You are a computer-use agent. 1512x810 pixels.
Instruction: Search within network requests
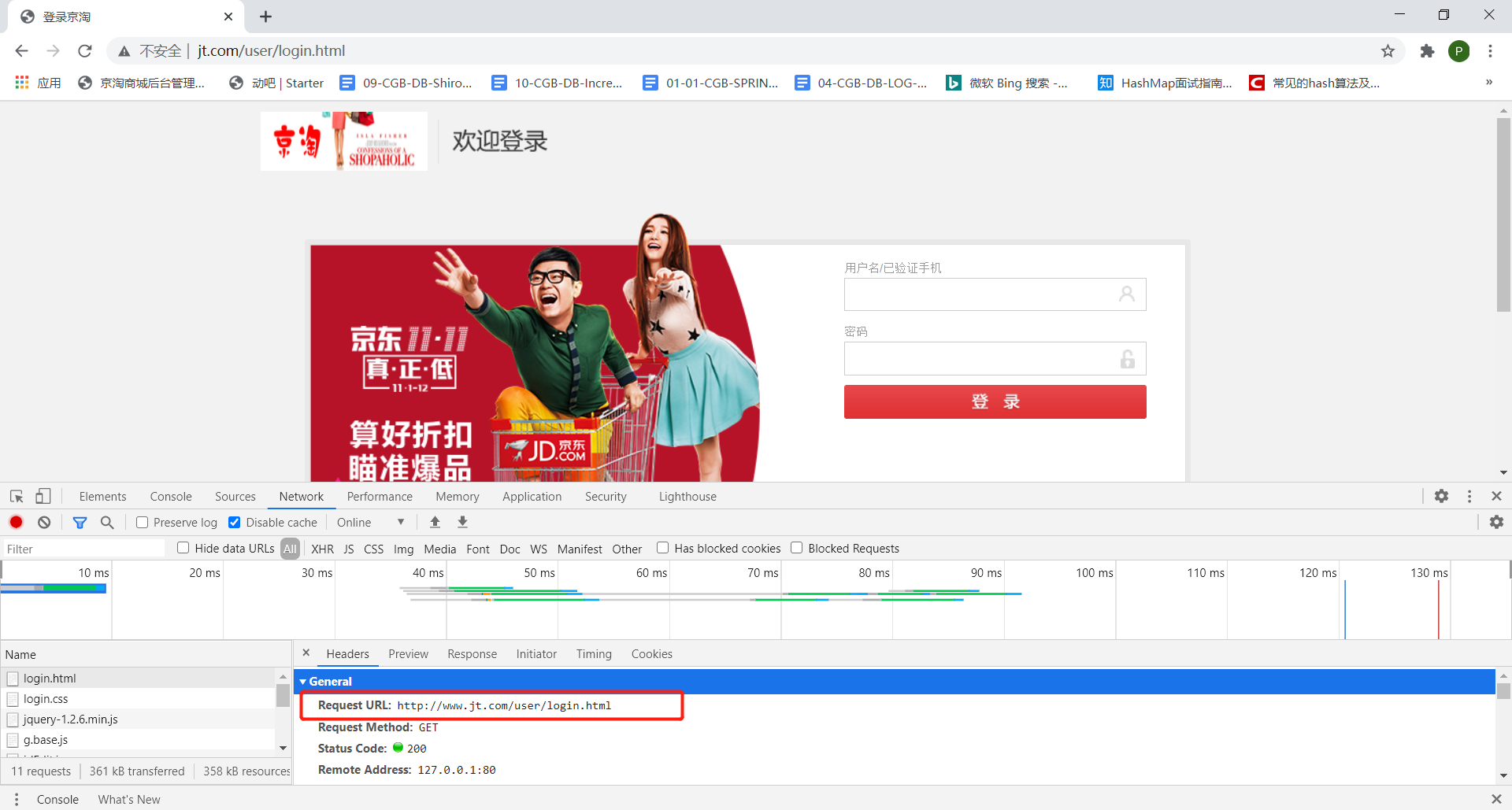tap(107, 522)
